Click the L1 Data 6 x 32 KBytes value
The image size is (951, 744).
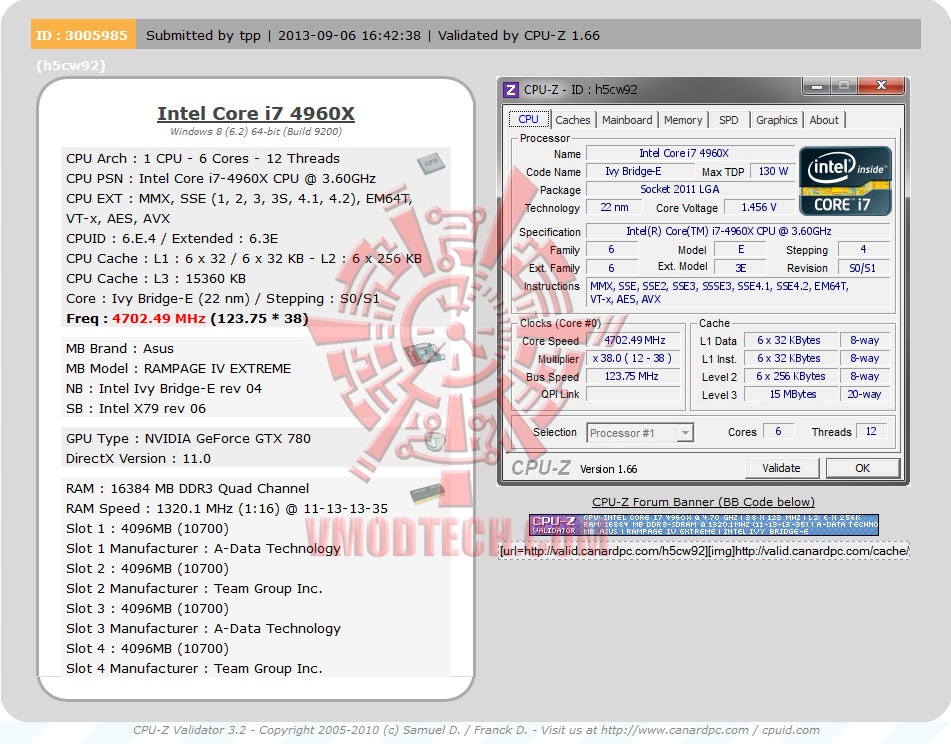point(791,340)
